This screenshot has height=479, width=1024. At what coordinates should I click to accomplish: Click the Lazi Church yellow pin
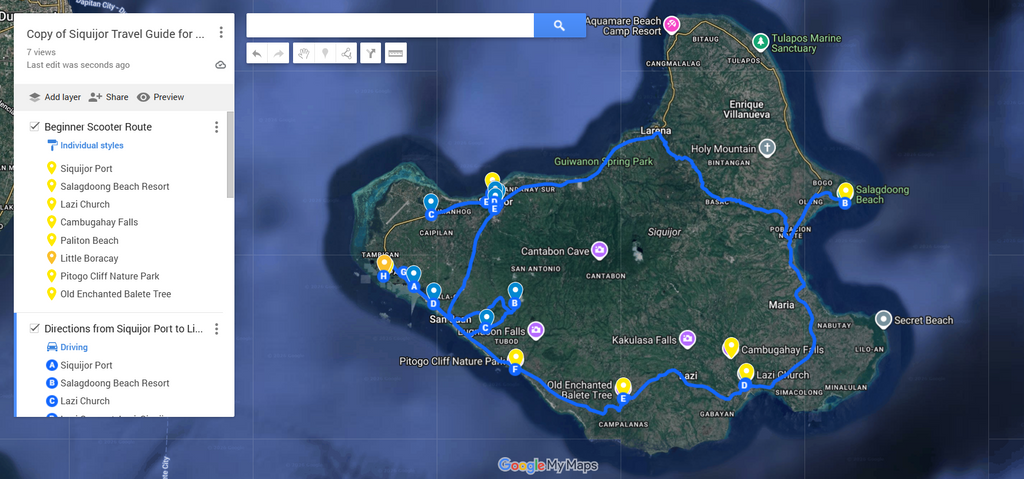[746, 372]
